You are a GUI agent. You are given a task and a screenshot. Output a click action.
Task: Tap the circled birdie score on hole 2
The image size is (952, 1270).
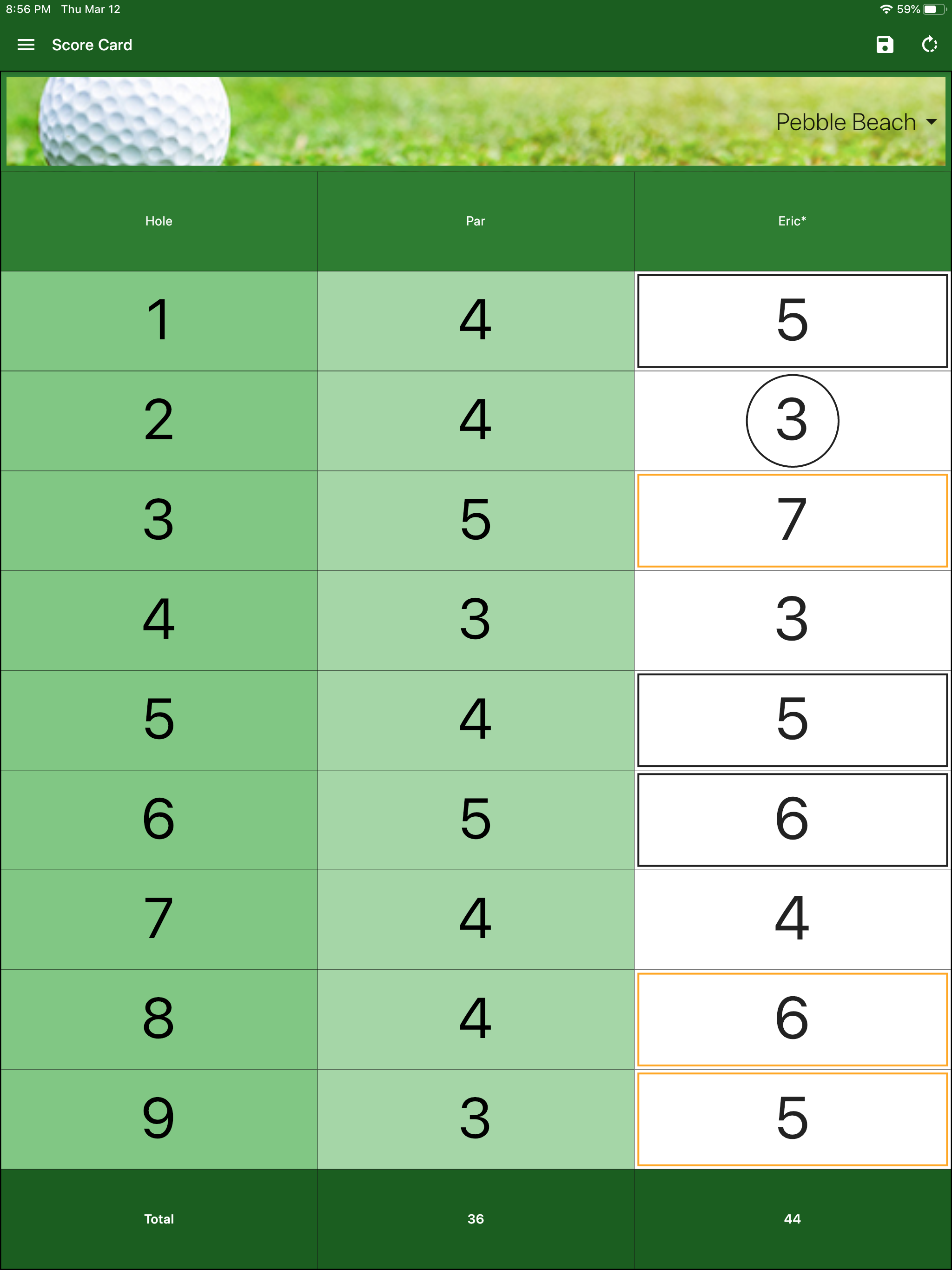[x=792, y=421]
